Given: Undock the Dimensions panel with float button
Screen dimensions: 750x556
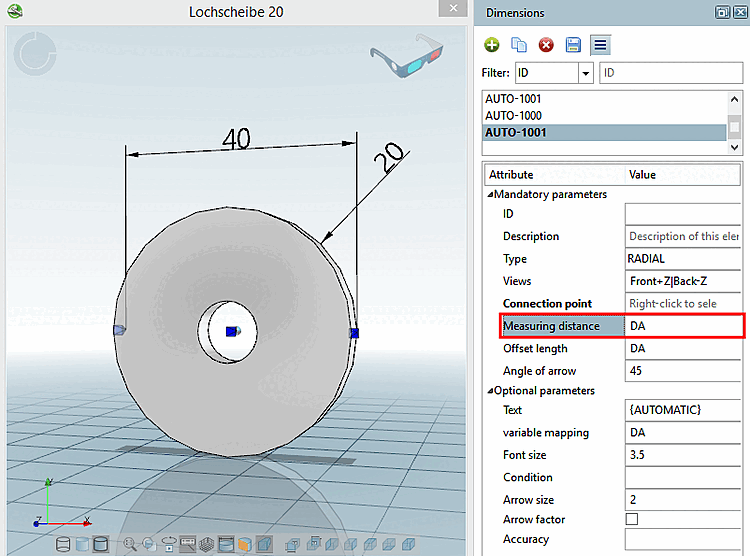Looking at the screenshot, I should [721, 12].
